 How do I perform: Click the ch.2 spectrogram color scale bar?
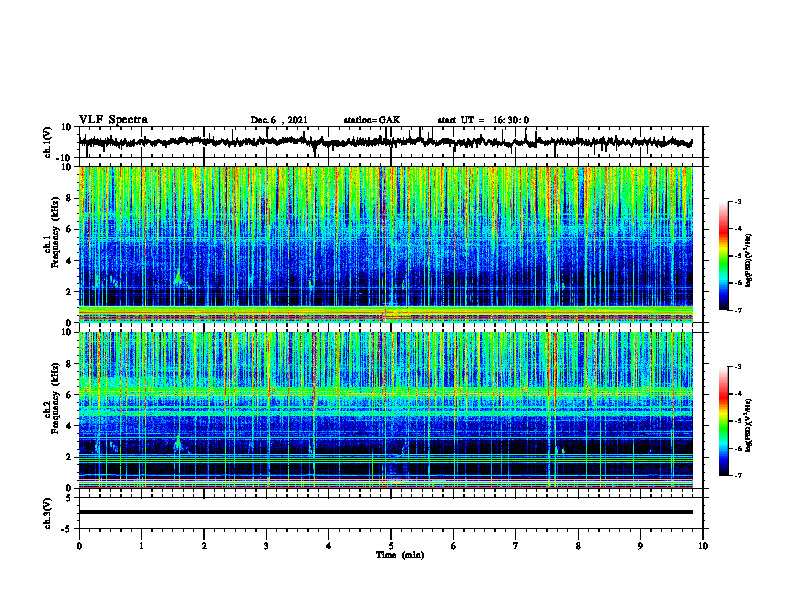[723, 421]
